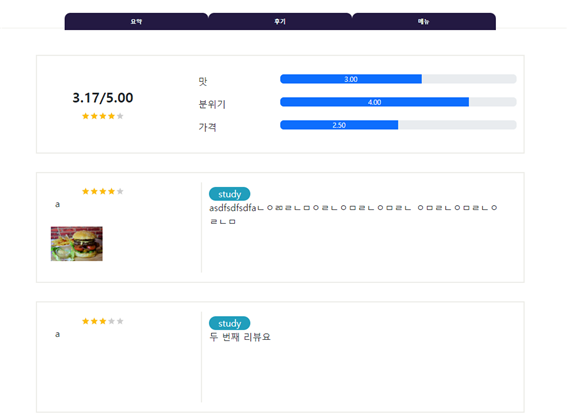The height and width of the screenshot is (416, 567).
Task: Open the burger photo thumbnail
Action: tap(77, 244)
